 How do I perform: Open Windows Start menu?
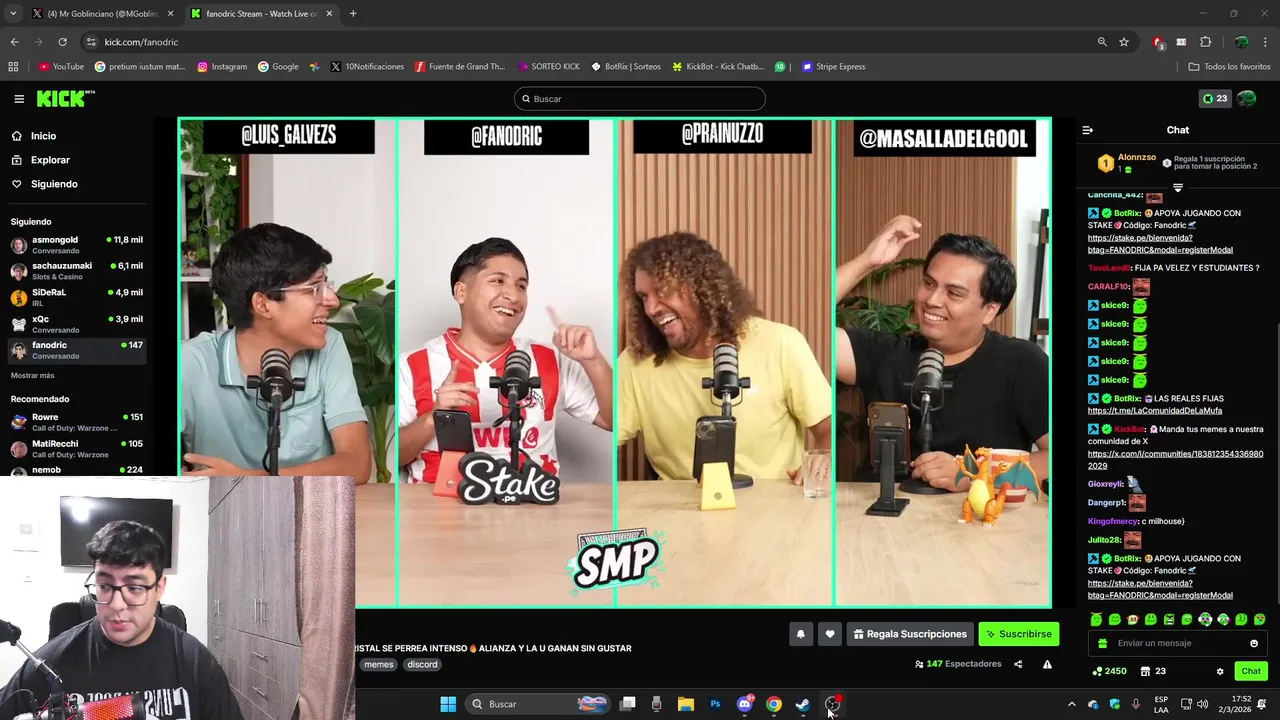tap(448, 704)
